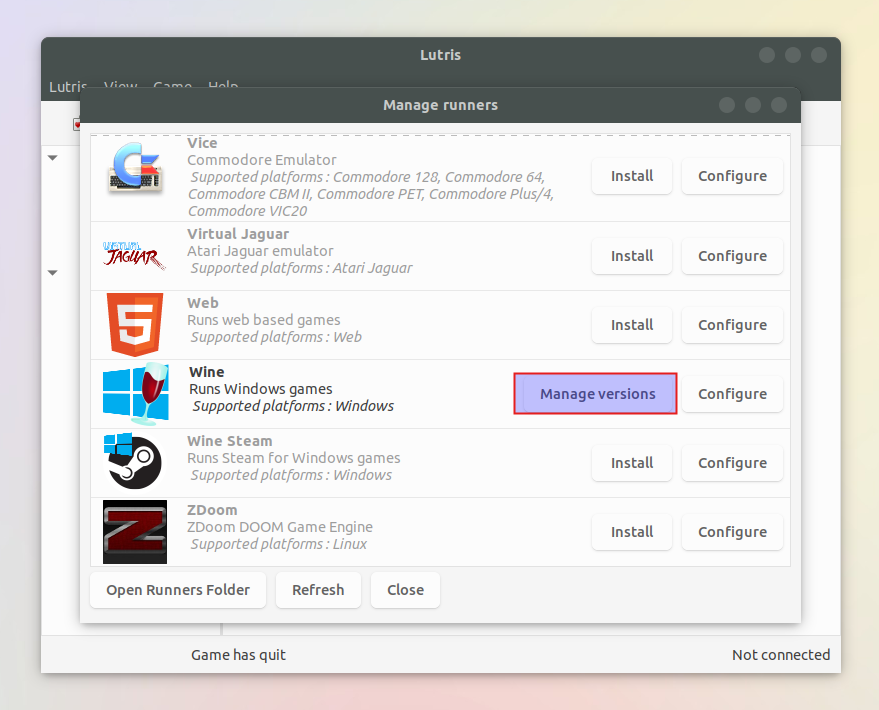Install the ZDoom runner

tap(631, 531)
